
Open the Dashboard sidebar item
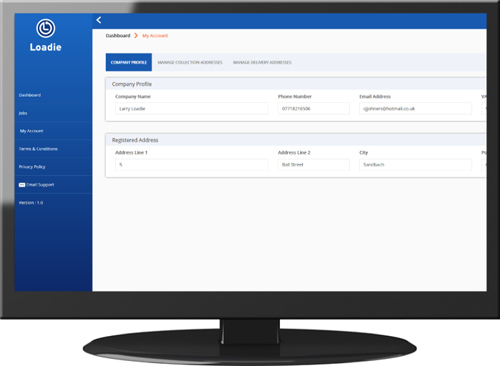pyautogui.click(x=30, y=95)
